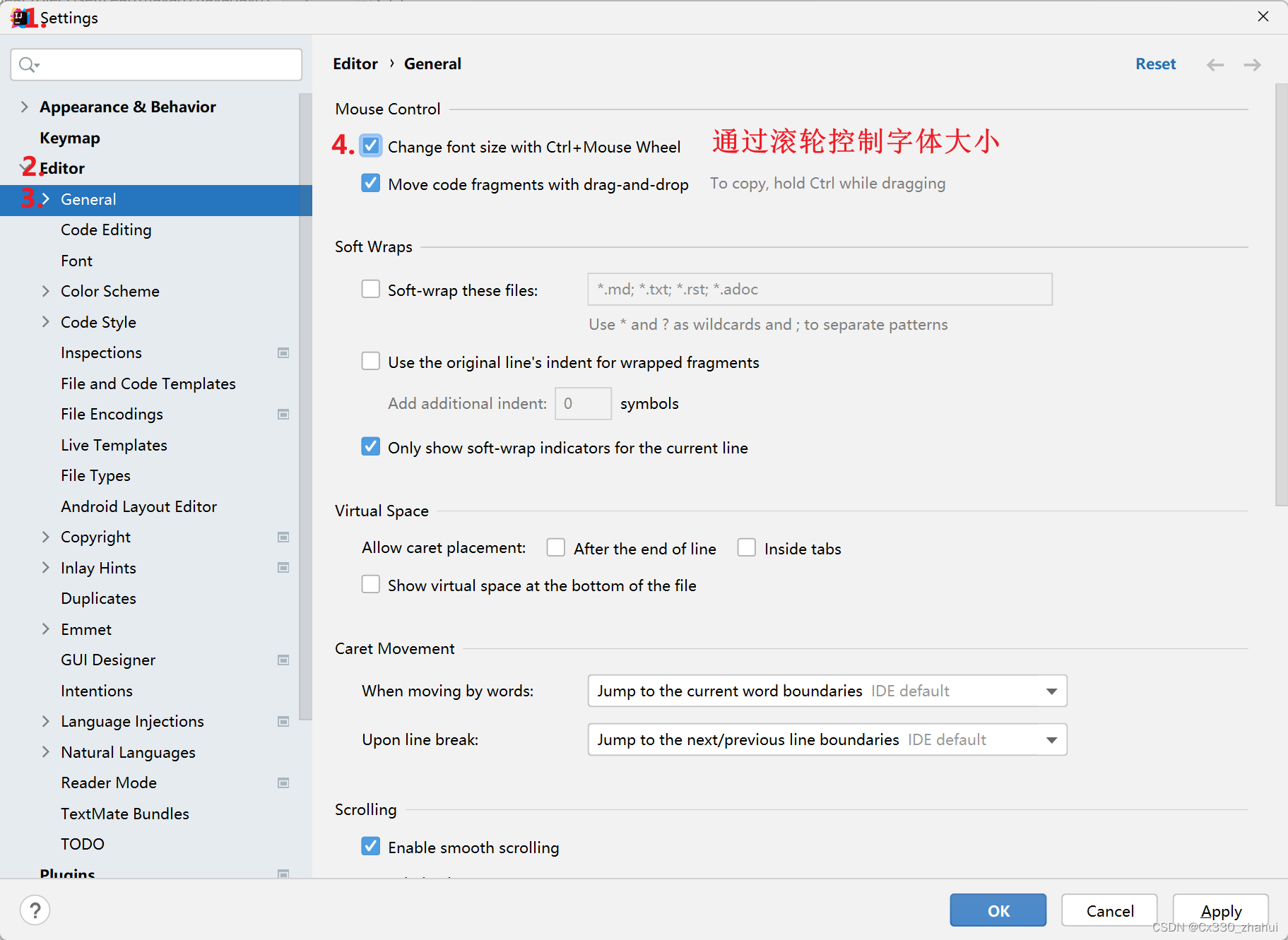Viewport: 1288px width, 940px height.
Task: Expand Appearance & Behavior section
Action: (25, 107)
